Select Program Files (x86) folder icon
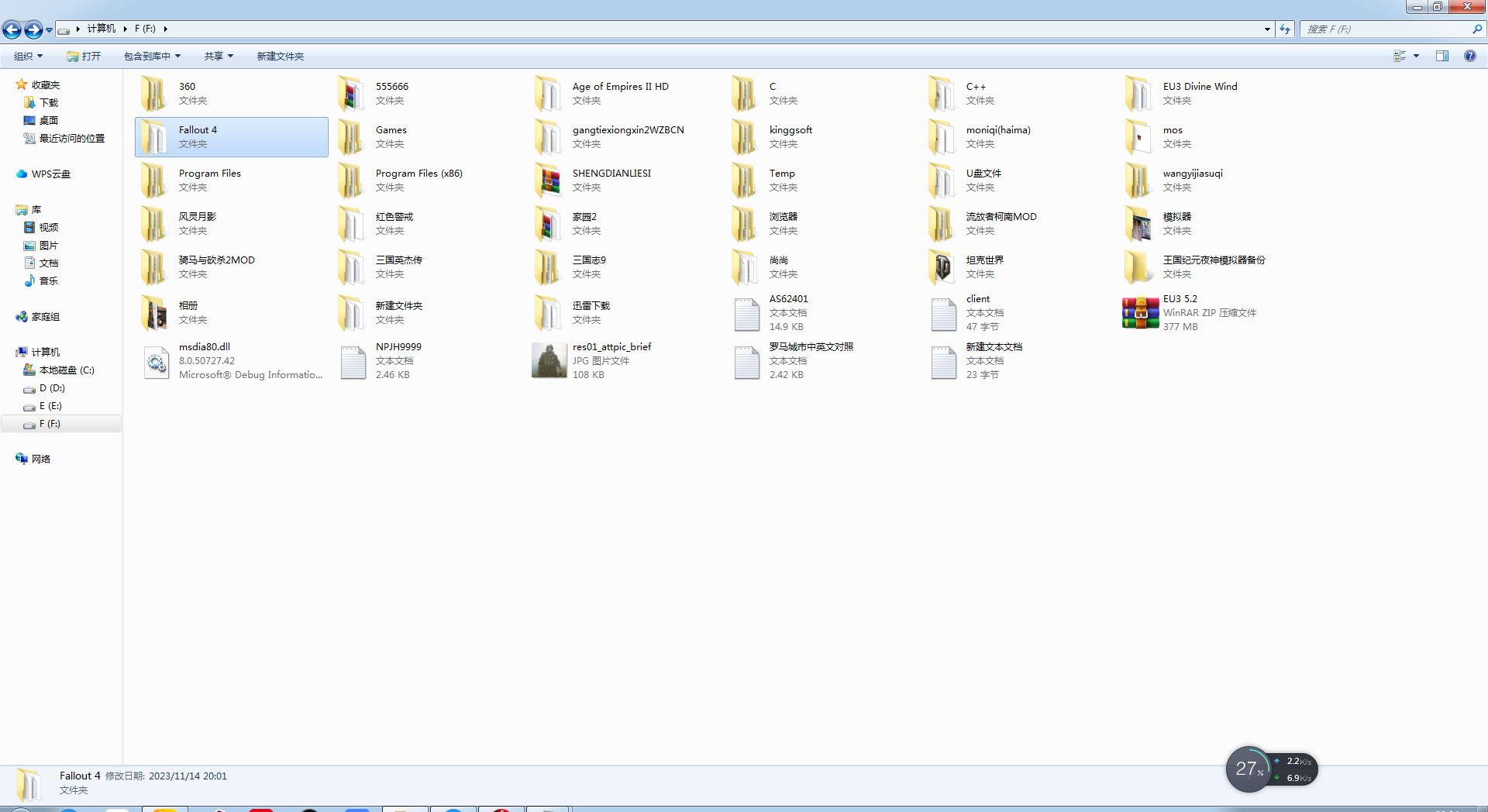 [x=351, y=180]
